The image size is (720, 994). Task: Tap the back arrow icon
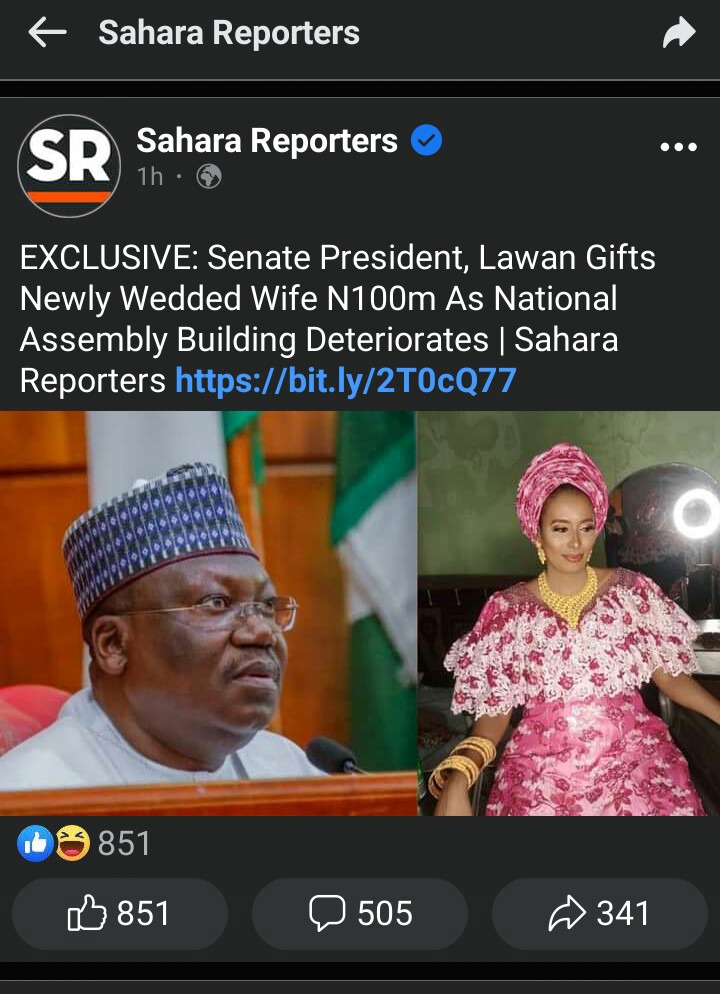coord(48,32)
